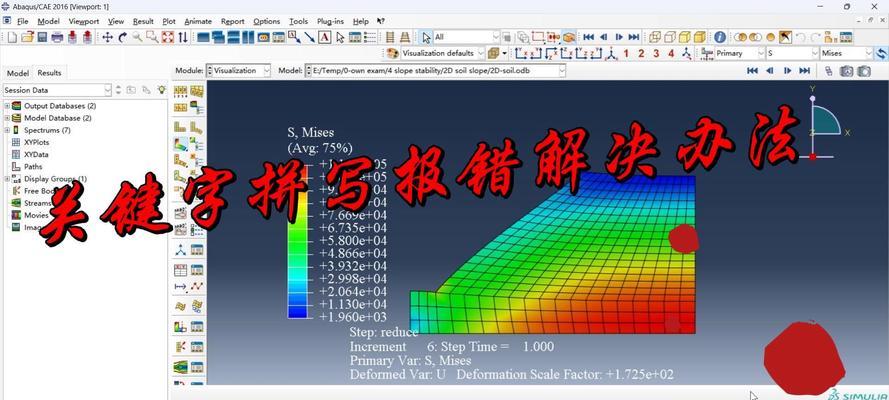889x400 pixels.
Task: Print the viewport using printer icon
Action: click(57, 37)
